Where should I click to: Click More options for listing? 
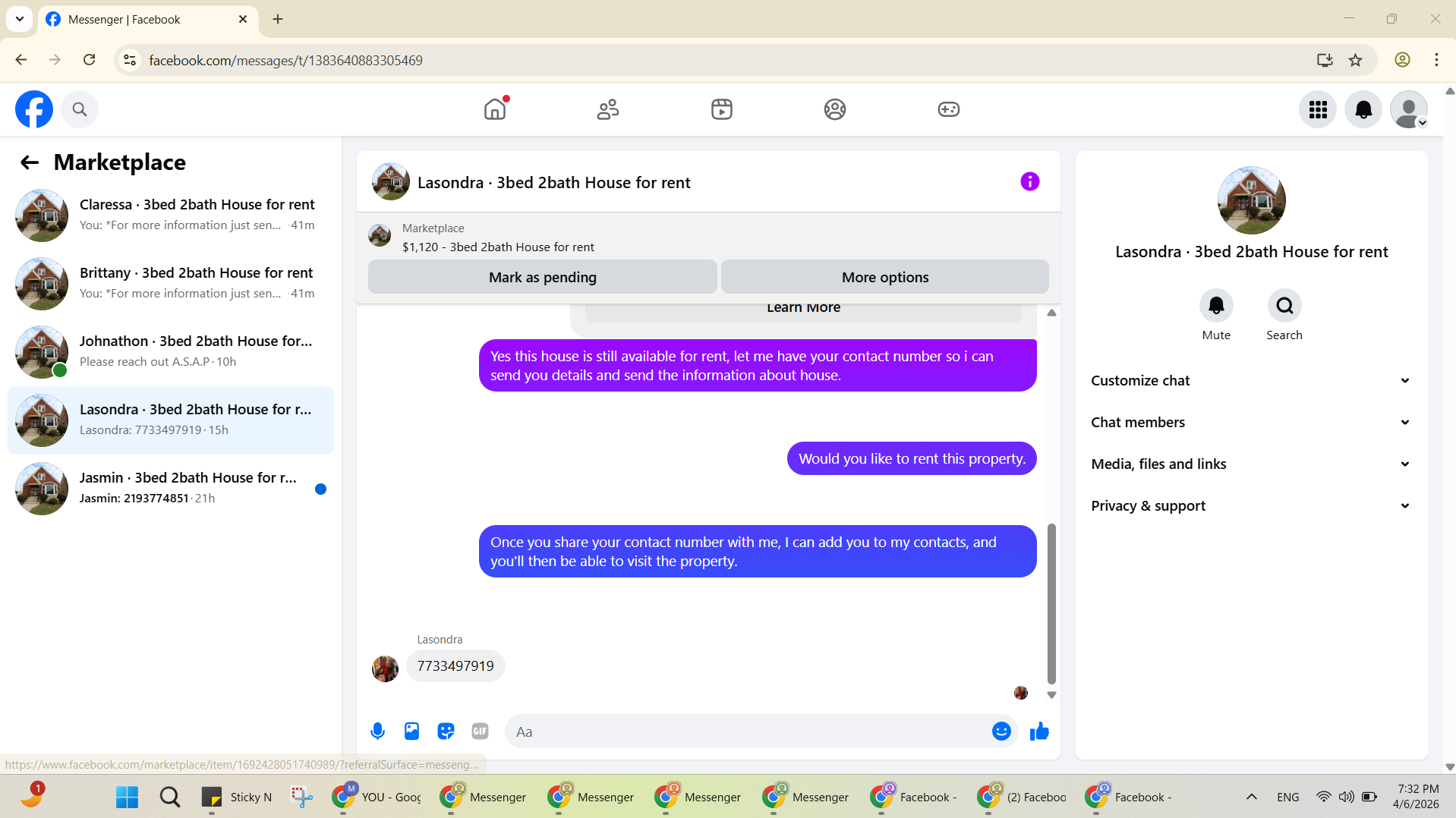coord(885,277)
